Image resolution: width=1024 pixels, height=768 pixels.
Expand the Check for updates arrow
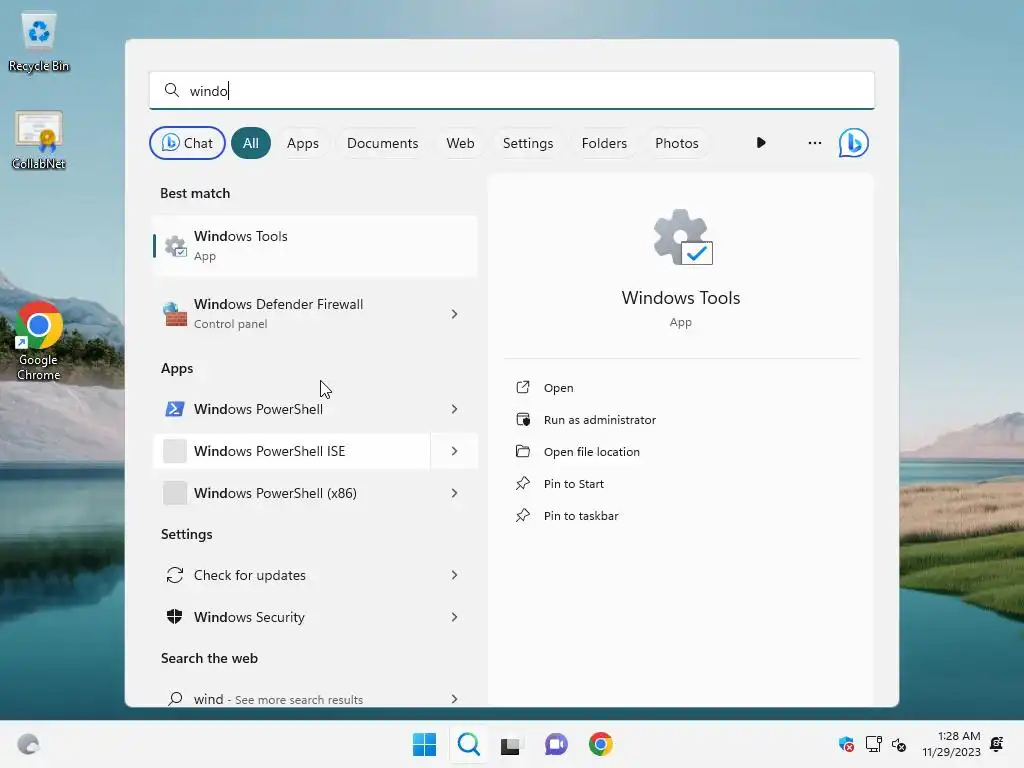[455, 575]
